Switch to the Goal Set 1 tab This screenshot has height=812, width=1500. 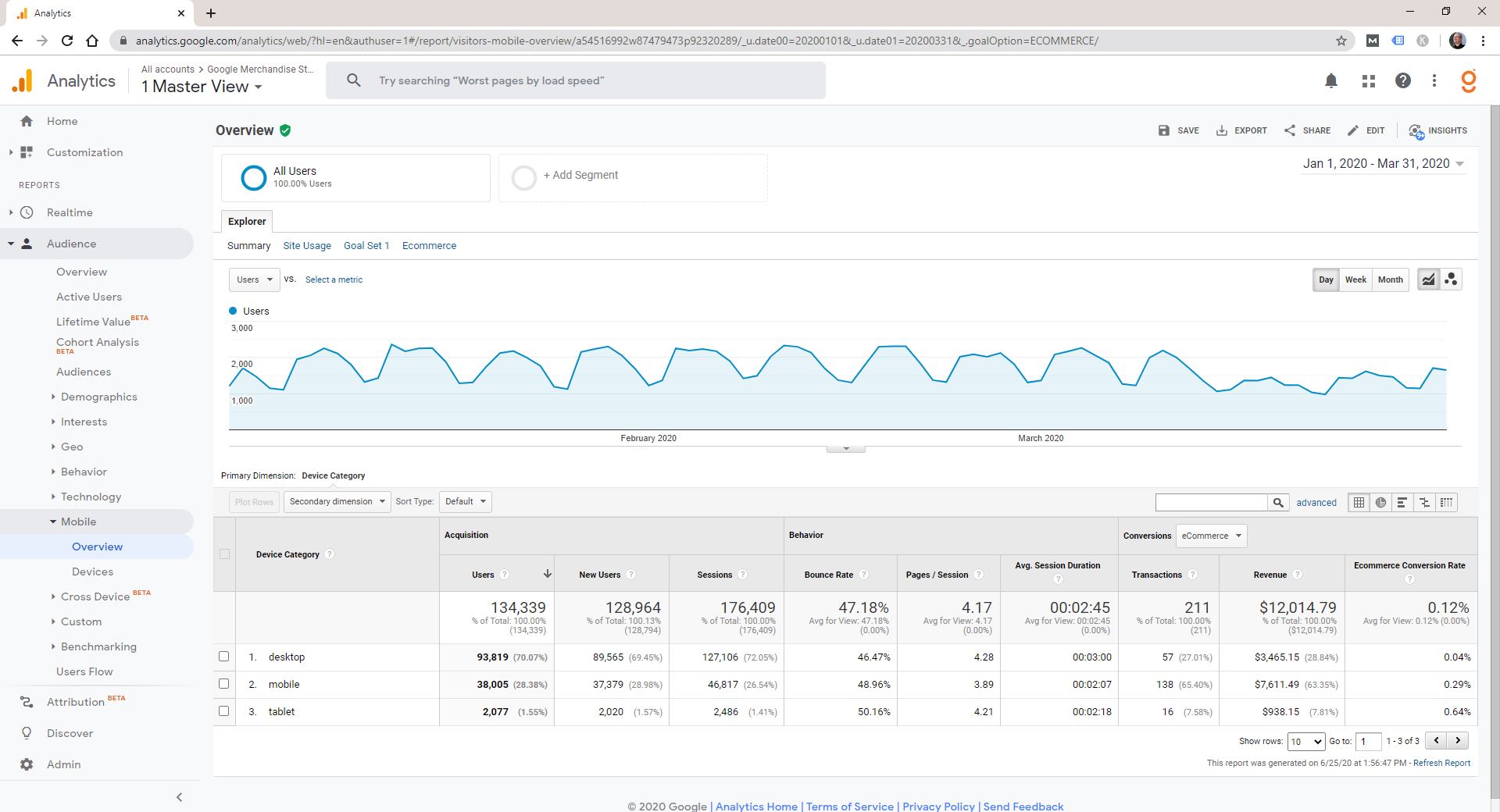[x=366, y=245]
